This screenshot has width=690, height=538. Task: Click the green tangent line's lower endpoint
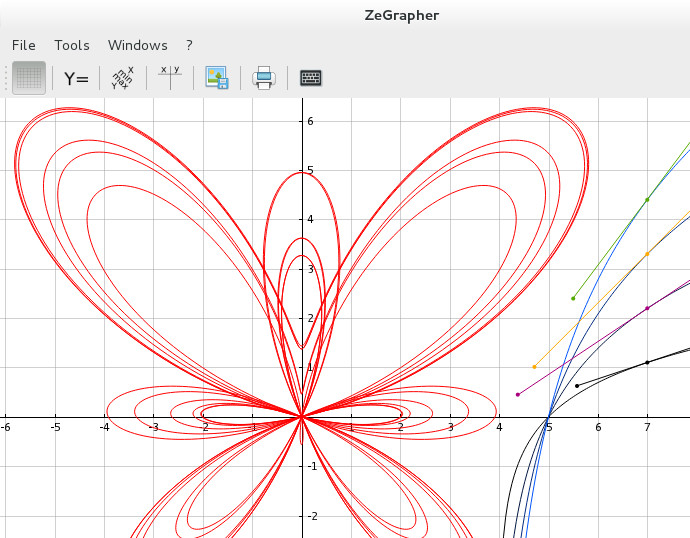(x=573, y=299)
